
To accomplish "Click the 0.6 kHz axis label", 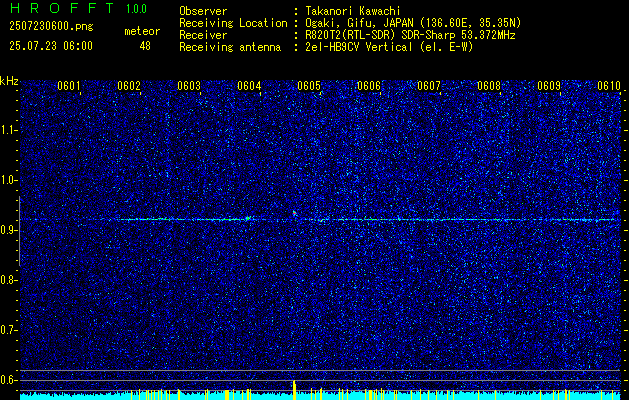I will [8, 380].
